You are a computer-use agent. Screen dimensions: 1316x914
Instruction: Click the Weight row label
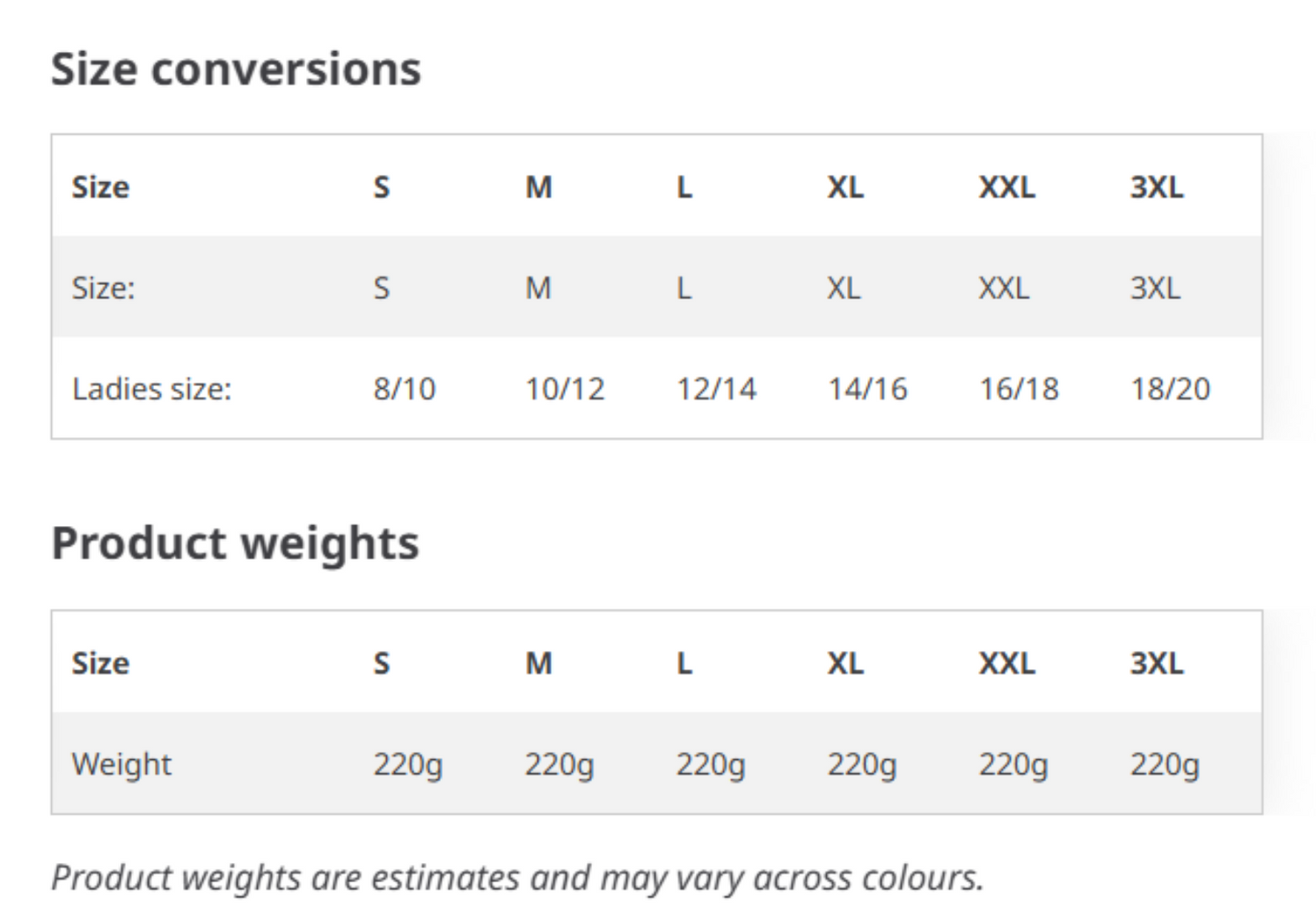coord(122,764)
